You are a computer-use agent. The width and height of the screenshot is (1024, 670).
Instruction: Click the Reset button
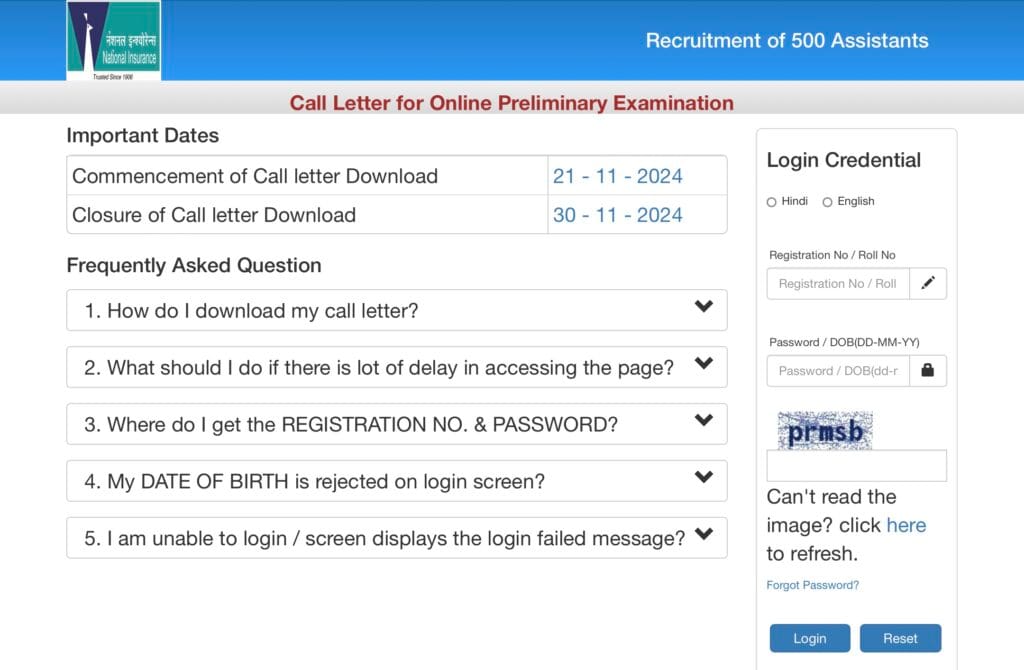click(x=901, y=638)
